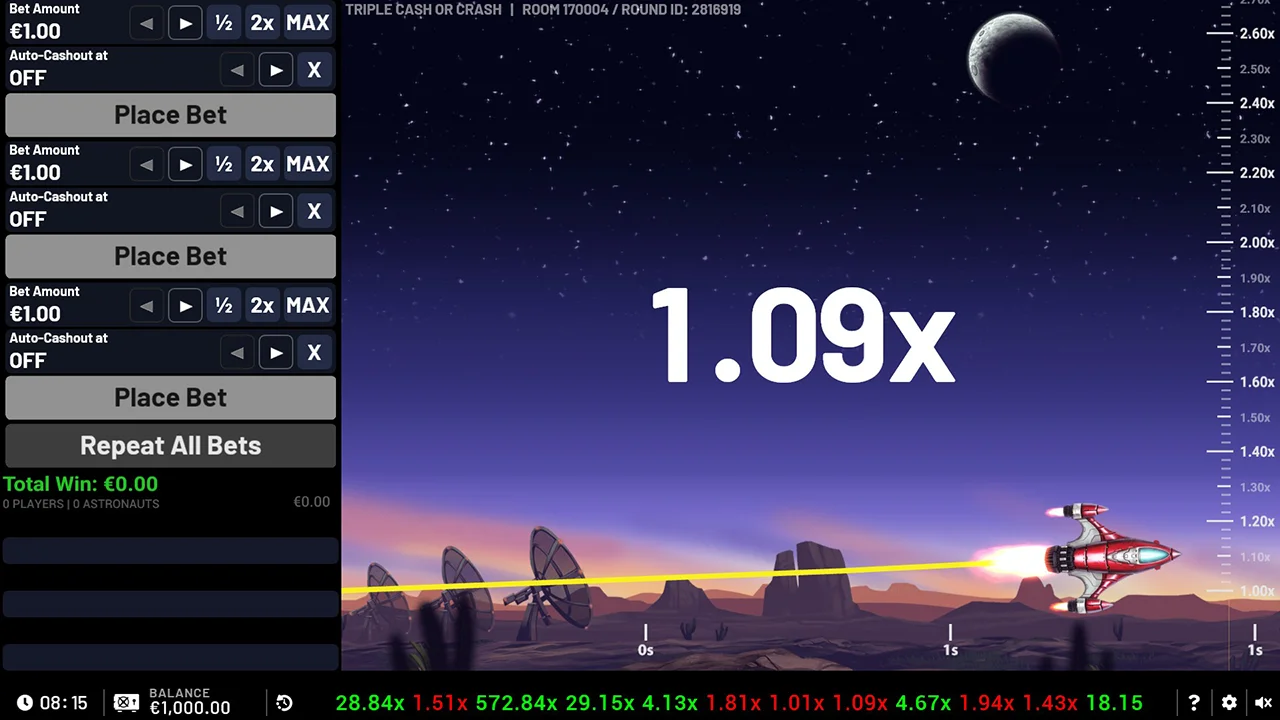Viewport: 1280px width, 720px height.
Task: Decrease the second bet amount with left arrow
Action: 147,164
